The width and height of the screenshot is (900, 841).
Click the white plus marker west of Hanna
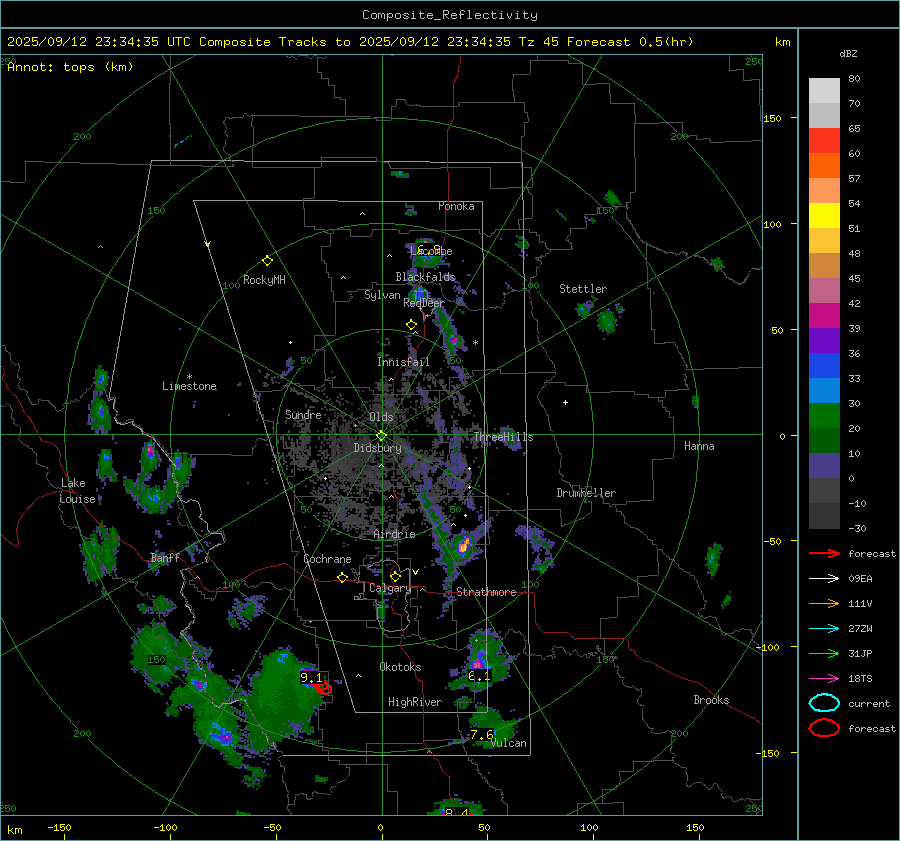(565, 402)
